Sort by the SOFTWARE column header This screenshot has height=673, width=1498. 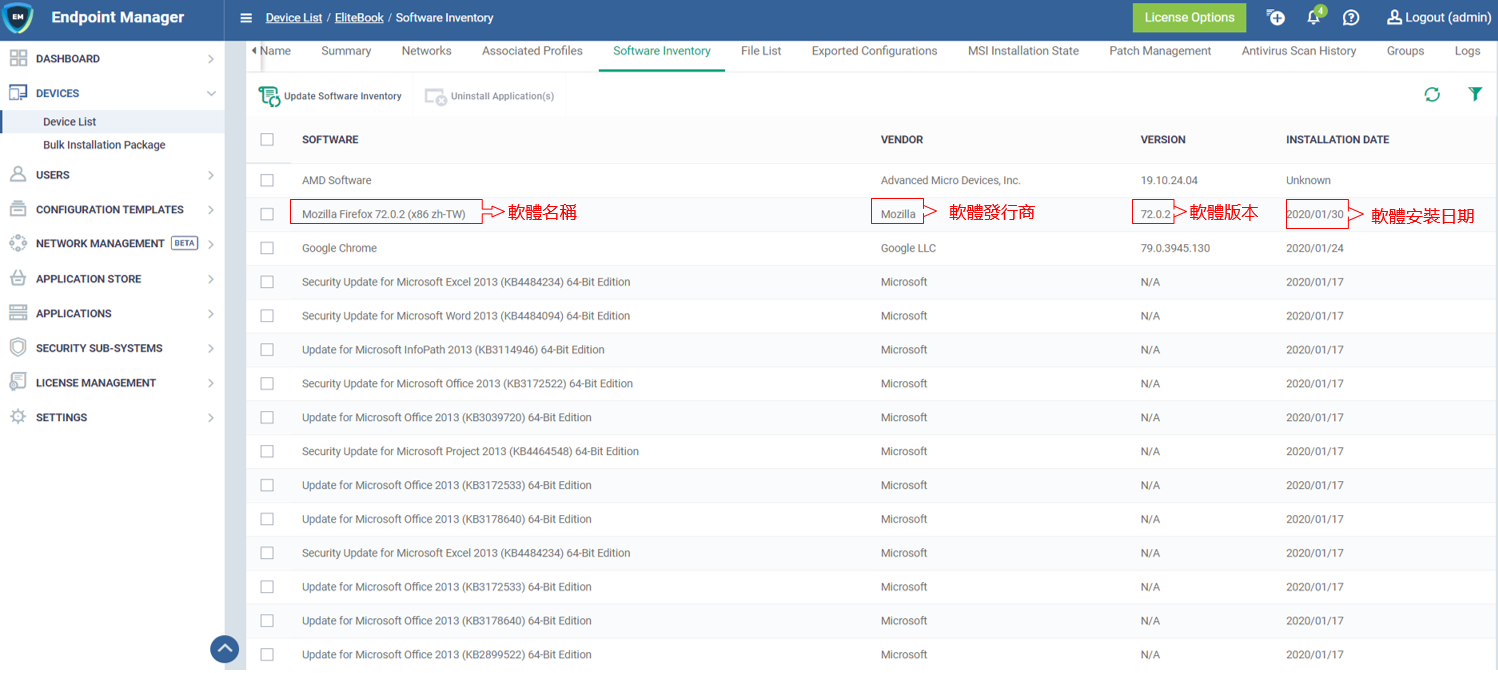click(330, 140)
